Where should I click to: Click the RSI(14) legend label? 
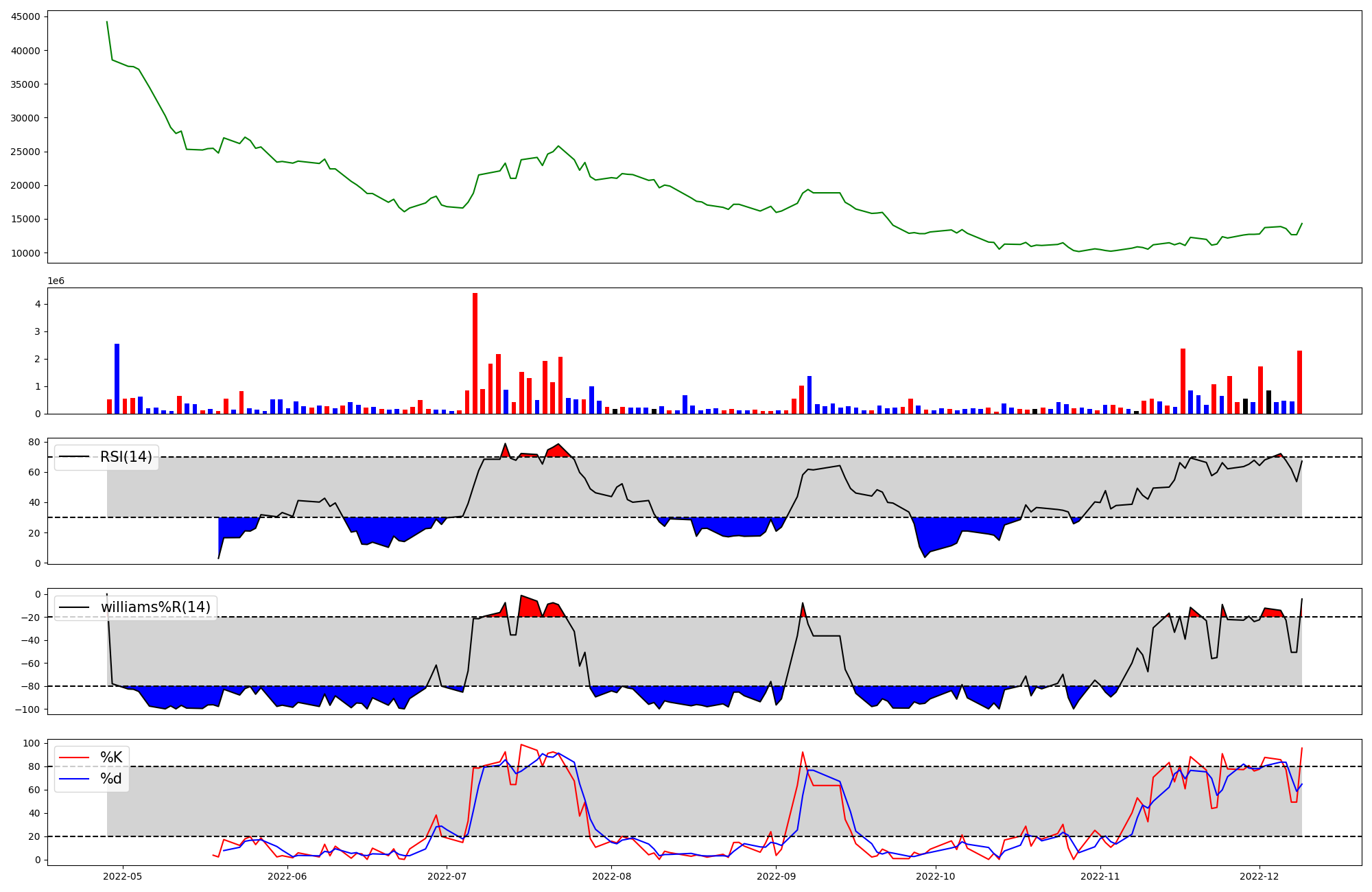pos(126,457)
